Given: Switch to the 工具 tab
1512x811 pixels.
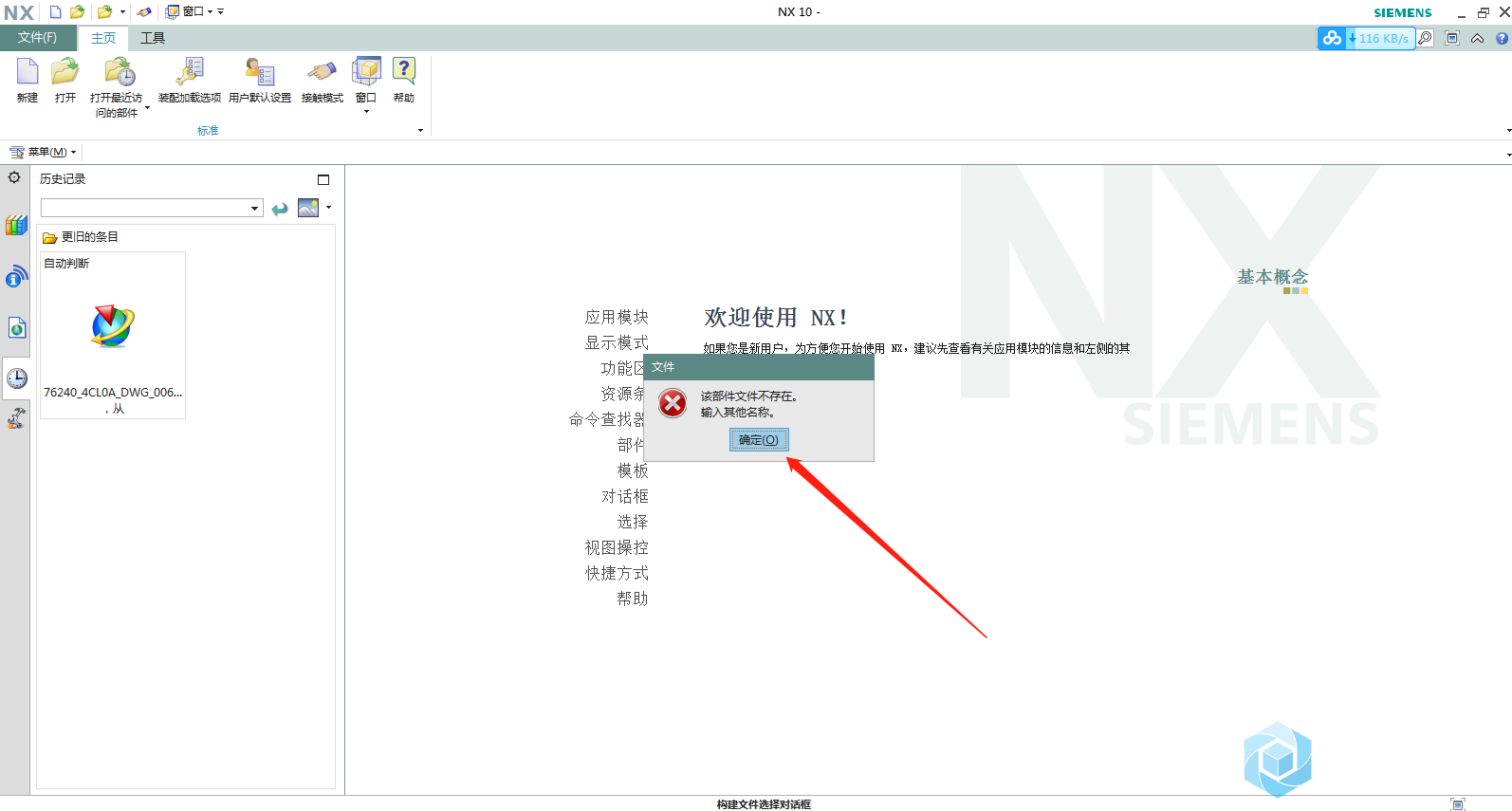Looking at the screenshot, I should tap(153, 38).
